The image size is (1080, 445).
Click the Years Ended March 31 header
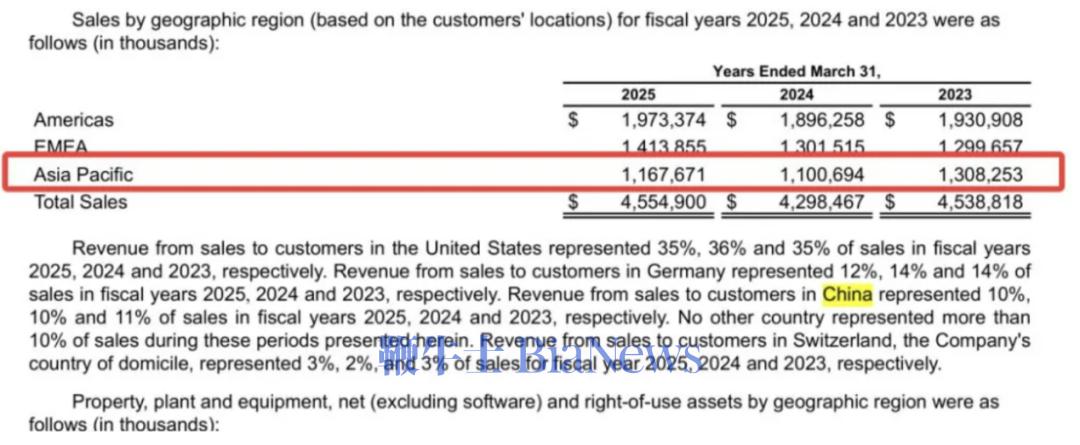tap(796, 72)
